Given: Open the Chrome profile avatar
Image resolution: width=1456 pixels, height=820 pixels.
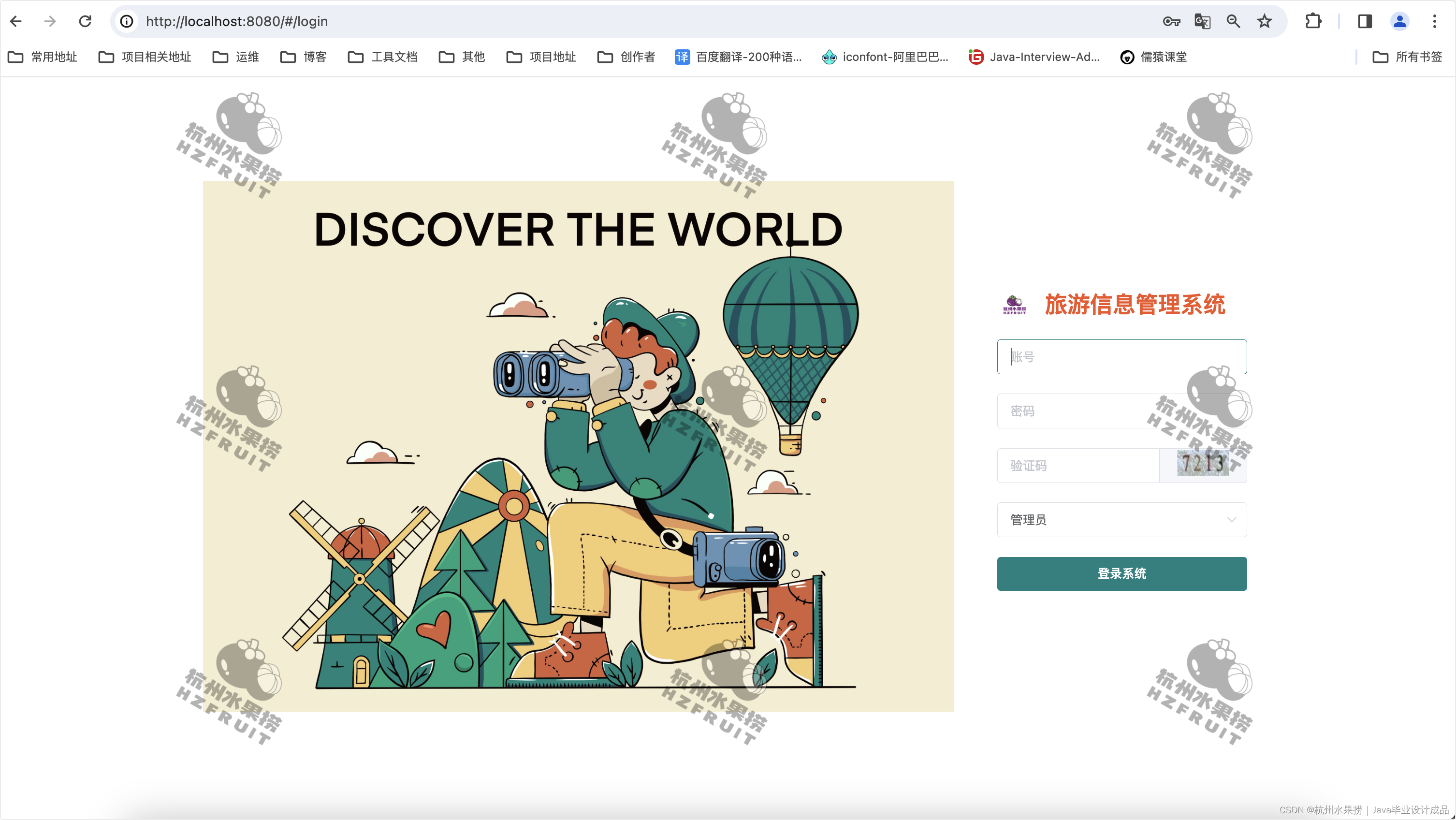Looking at the screenshot, I should click(1399, 21).
